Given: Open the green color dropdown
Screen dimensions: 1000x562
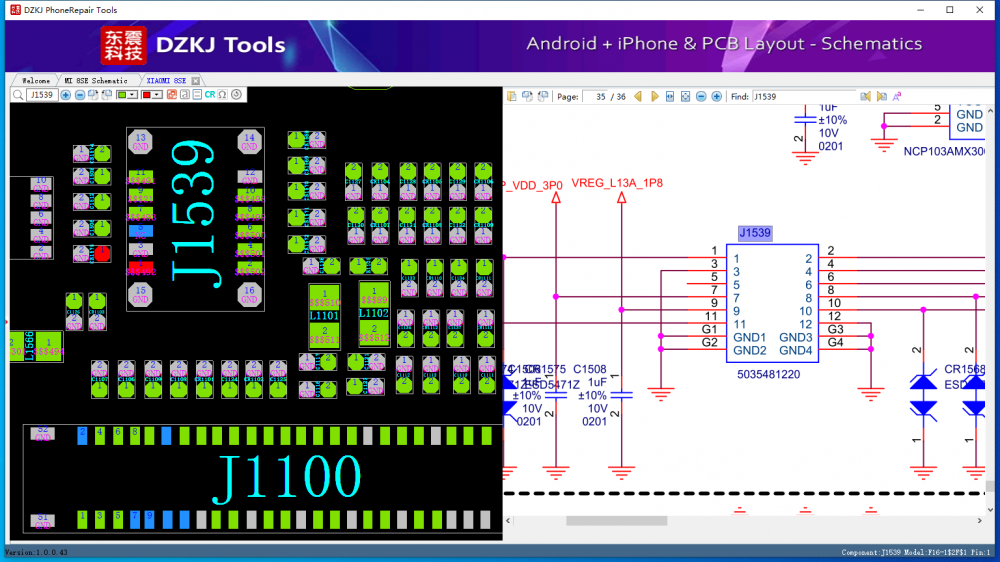Looking at the screenshot, I should pos(132,95).
